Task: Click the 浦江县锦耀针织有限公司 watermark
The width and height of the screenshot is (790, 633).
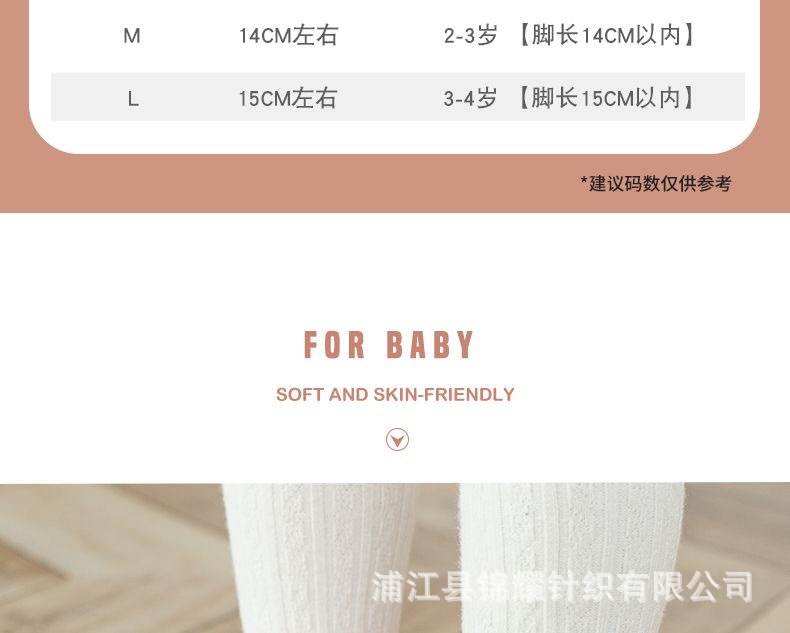Action: [562, 586]
